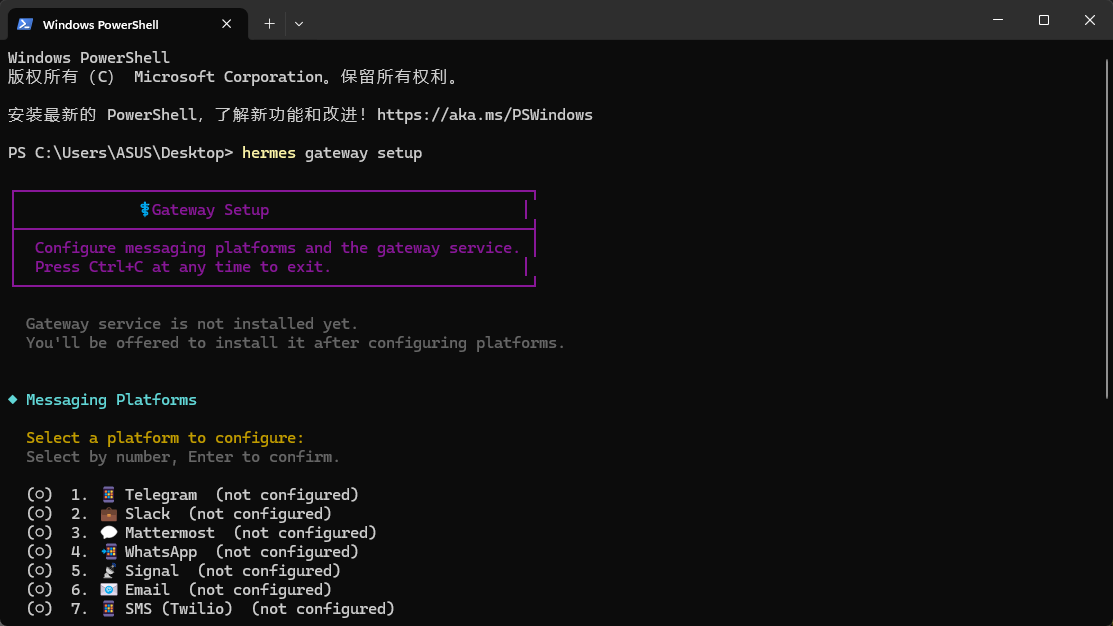Click the Slack briefcase icon
The image size is (1113, 626).
[109, 514]
